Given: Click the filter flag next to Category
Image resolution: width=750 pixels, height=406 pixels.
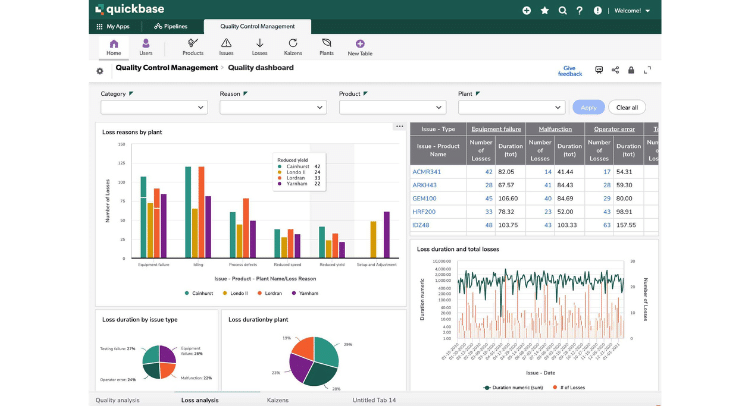Looking at the screenshot, I should 131,94.
